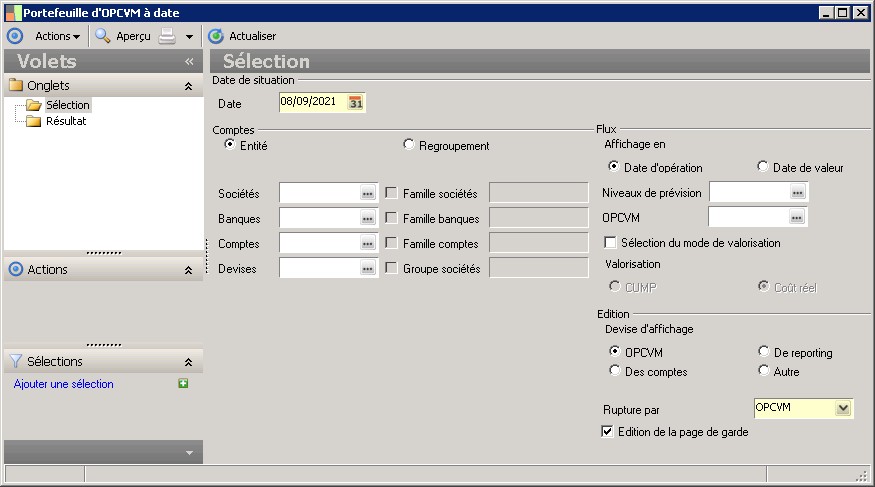Open the OPCVM lookup ellipsis button
This screenshot has height=487, width=875.
pyautogui.click(x=796, y=218)
